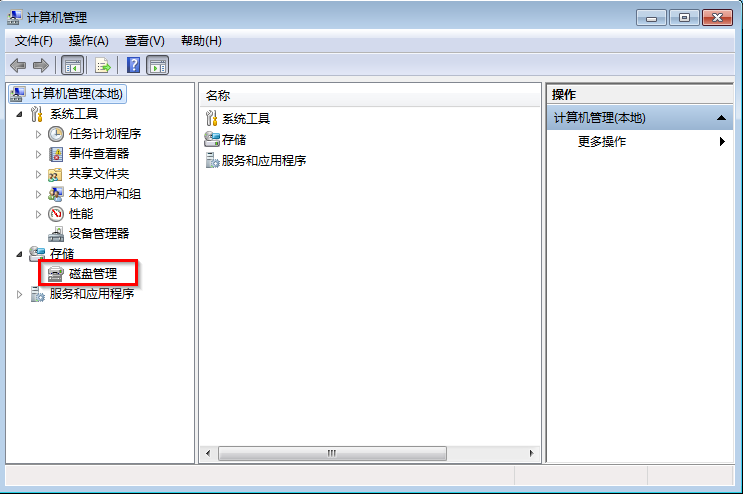Toggle the show/hide console tree icon
This screenshot has width=743, height=494.
tap(72, 65)
